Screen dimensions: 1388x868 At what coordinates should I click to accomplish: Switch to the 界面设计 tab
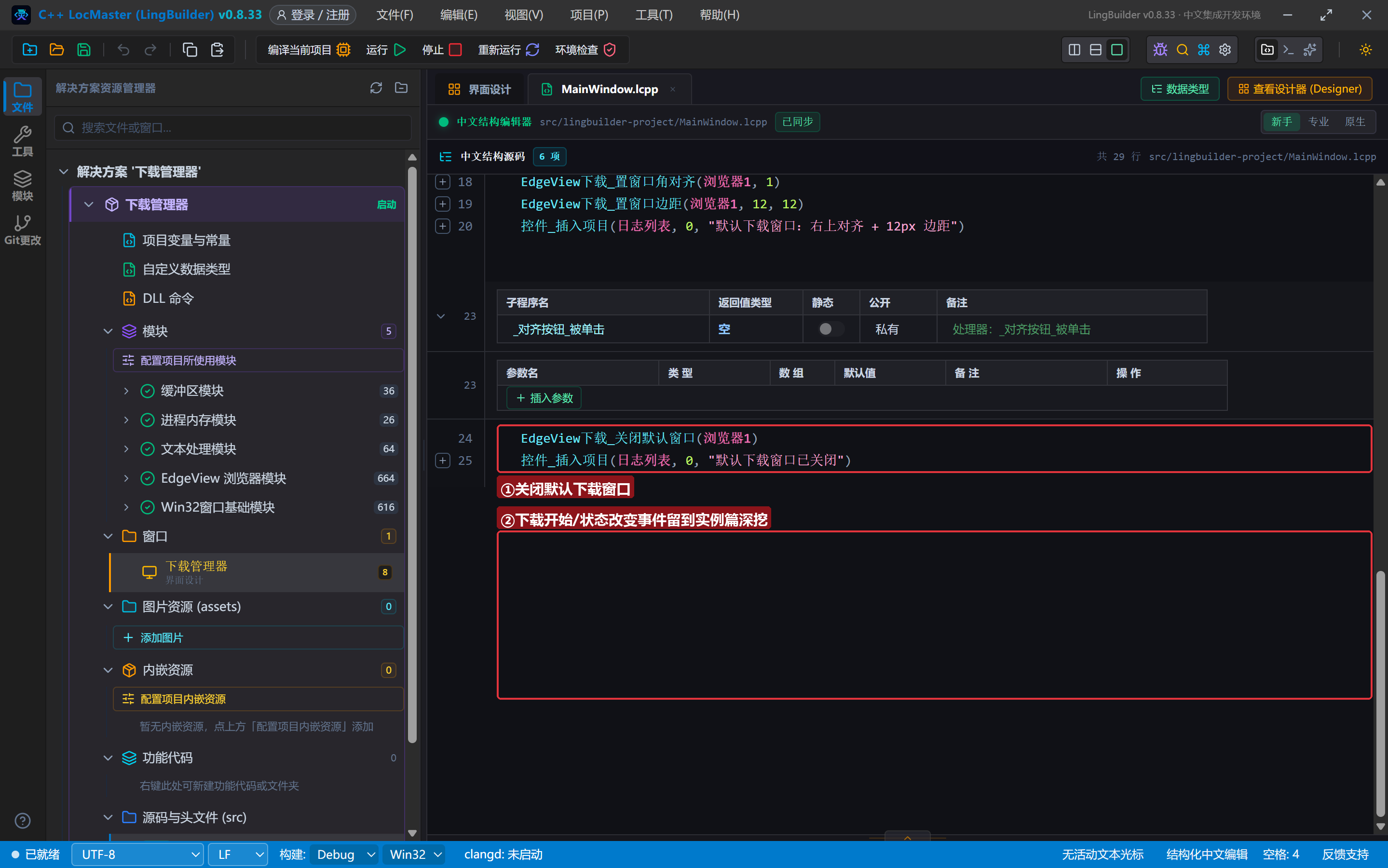pyautogui.click(x=479, y=90)
